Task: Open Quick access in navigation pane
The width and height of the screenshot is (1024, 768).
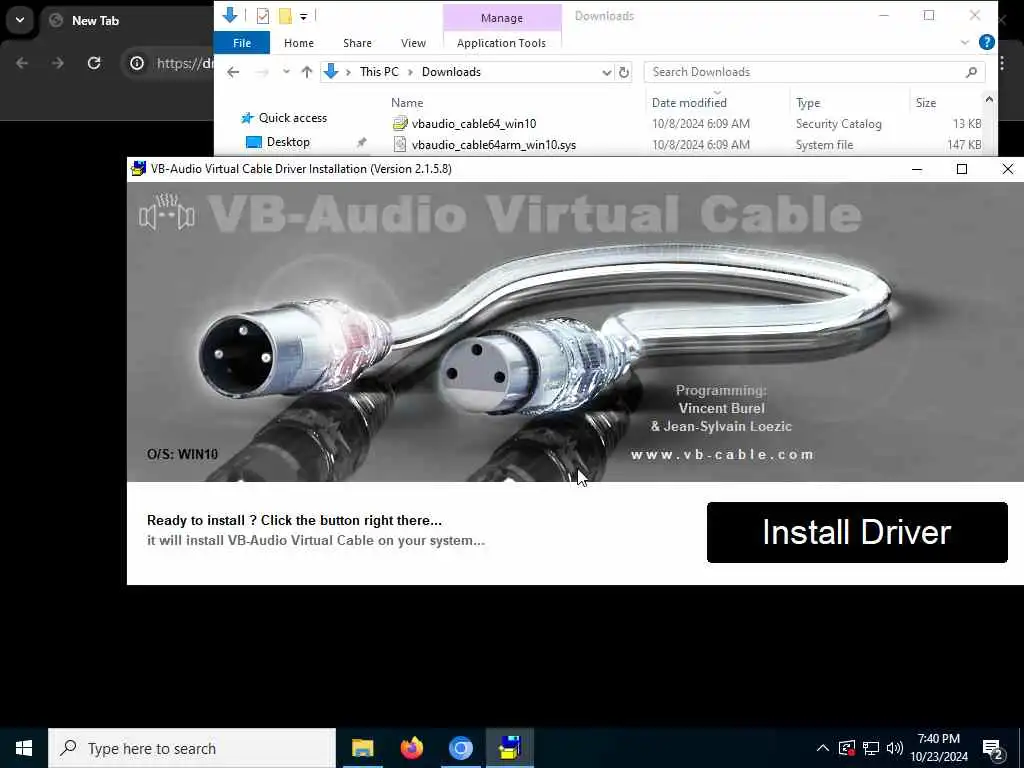Action: click(293, 118)
